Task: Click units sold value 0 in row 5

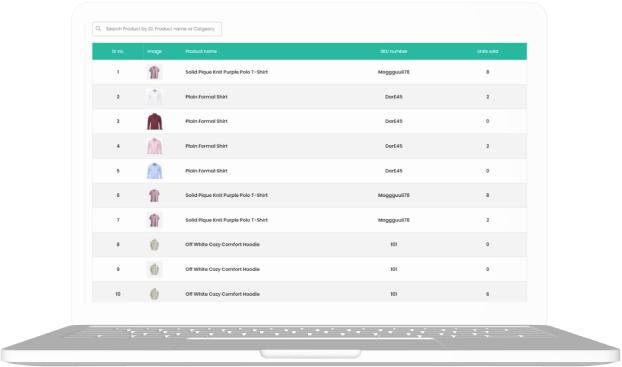Action: coord(488,171)
